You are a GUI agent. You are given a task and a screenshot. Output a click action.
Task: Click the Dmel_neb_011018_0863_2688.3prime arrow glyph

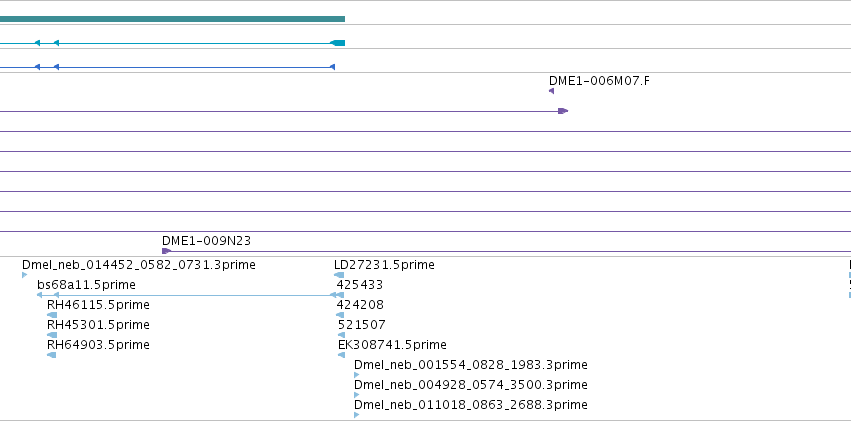[357, 415]
